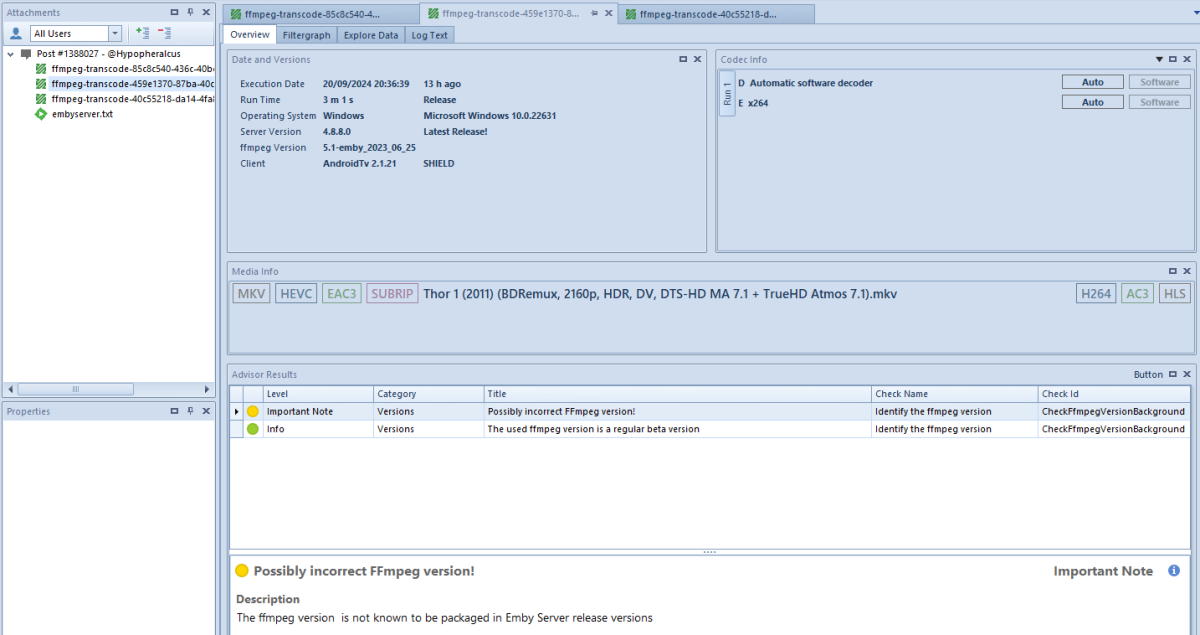Click the H264 output codec badge
1200x635 pixels.
1095,293
